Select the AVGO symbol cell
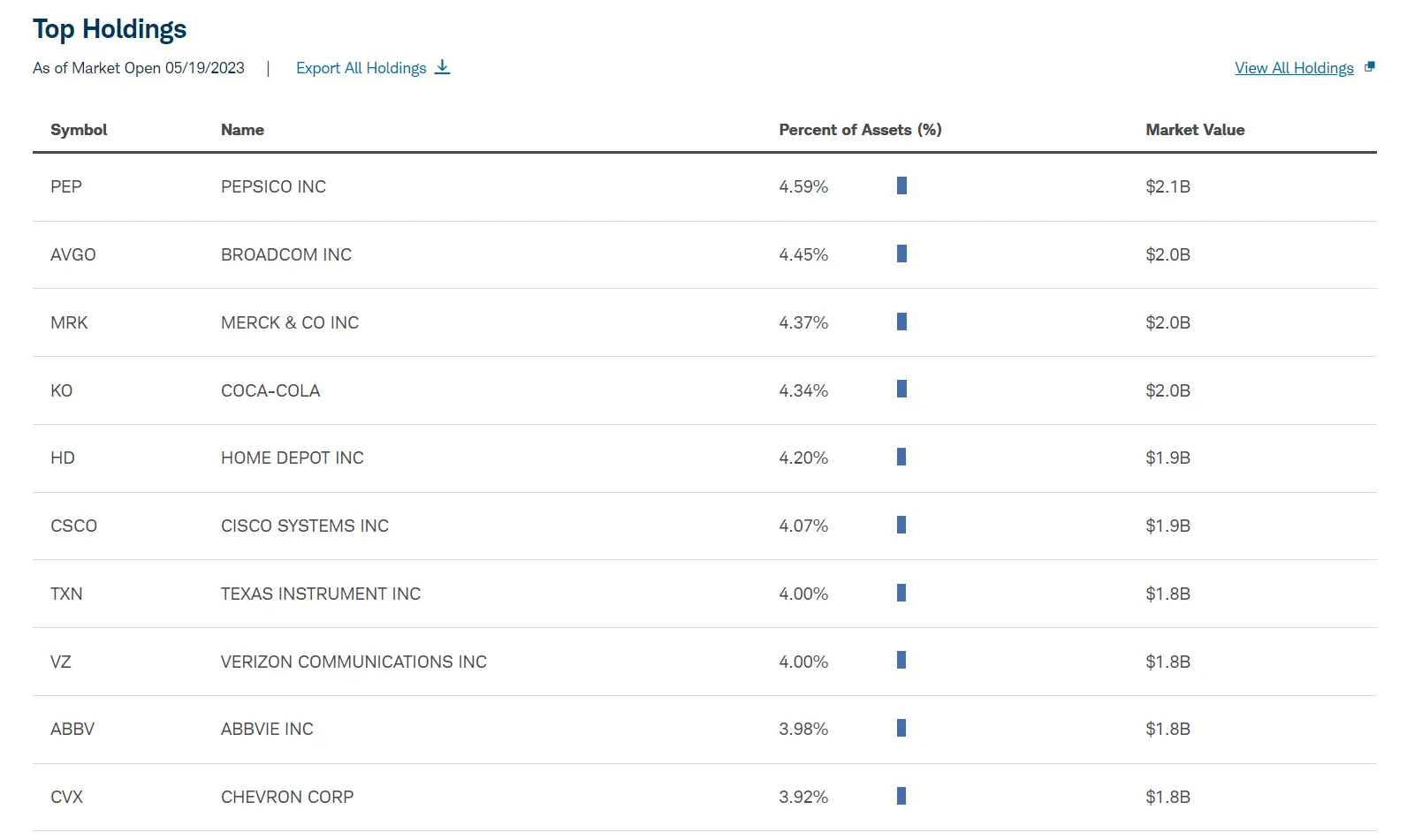Viewport: 1407px width, 840px height. [x=73, y=254]
